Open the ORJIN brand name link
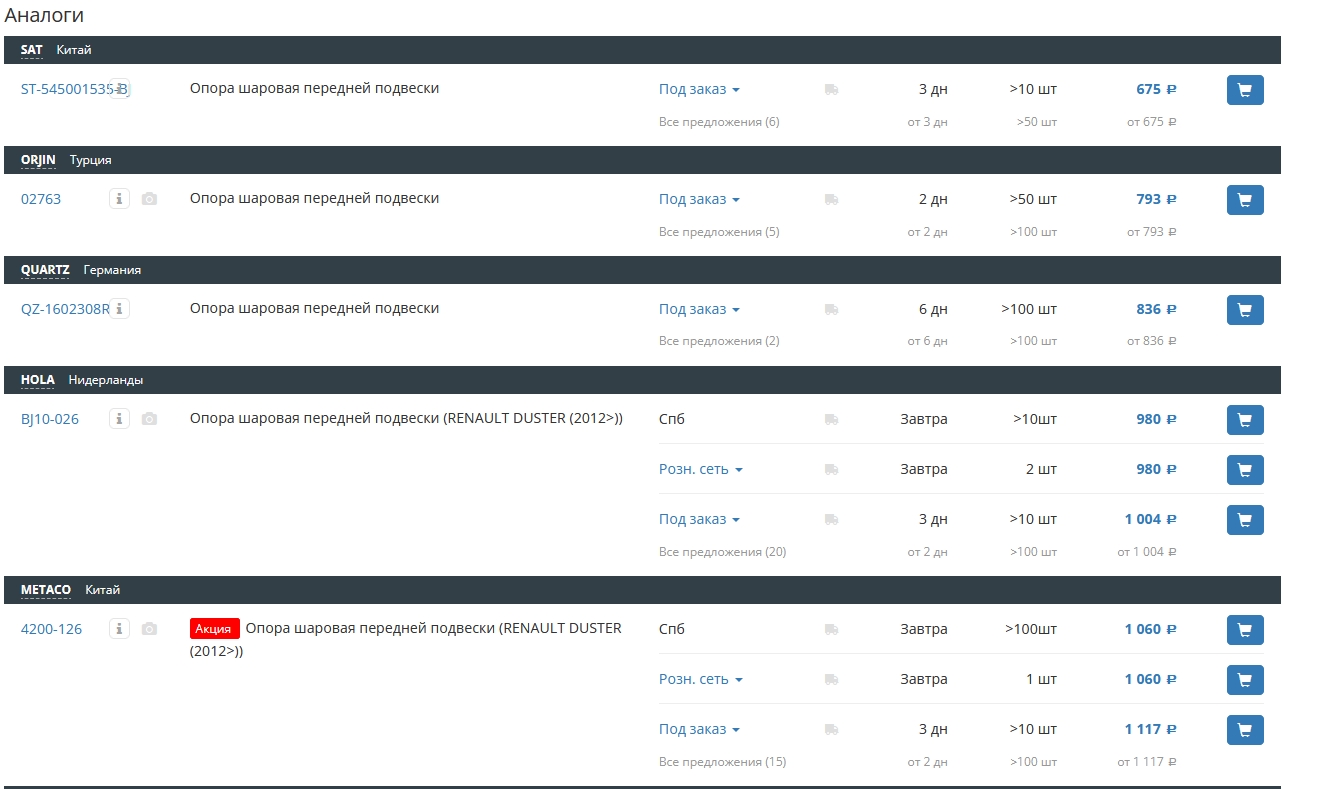Viewport: 1333px width, 789px height. (38, 160)
